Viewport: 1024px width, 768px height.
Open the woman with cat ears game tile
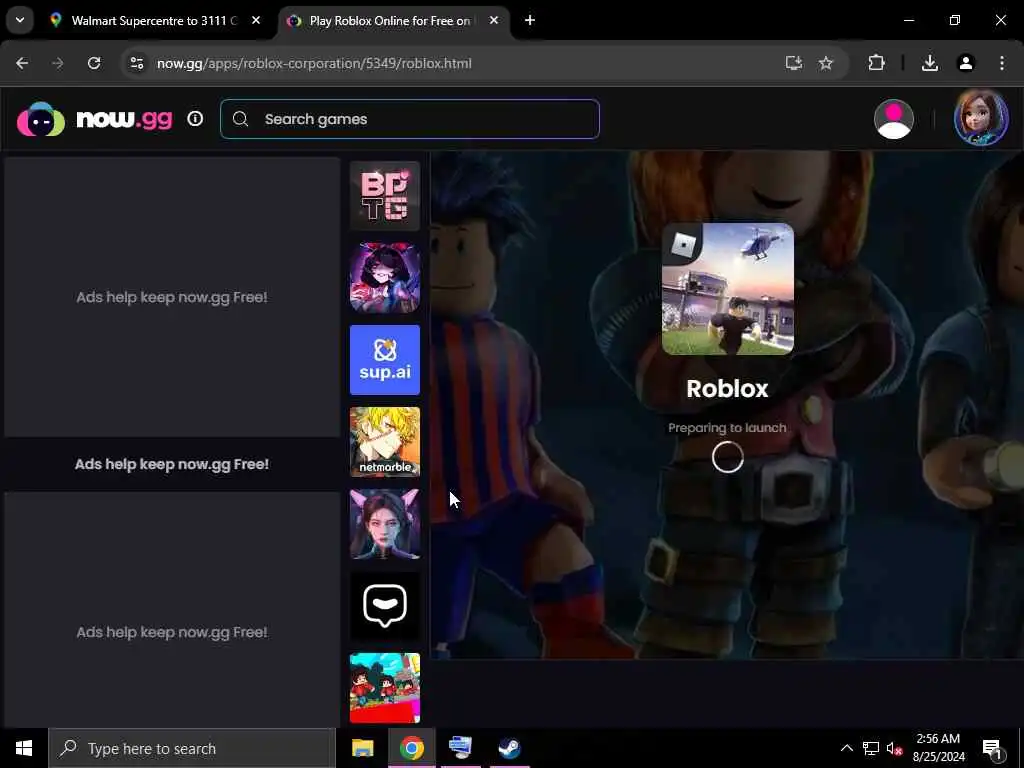click(x=385, y=524)
